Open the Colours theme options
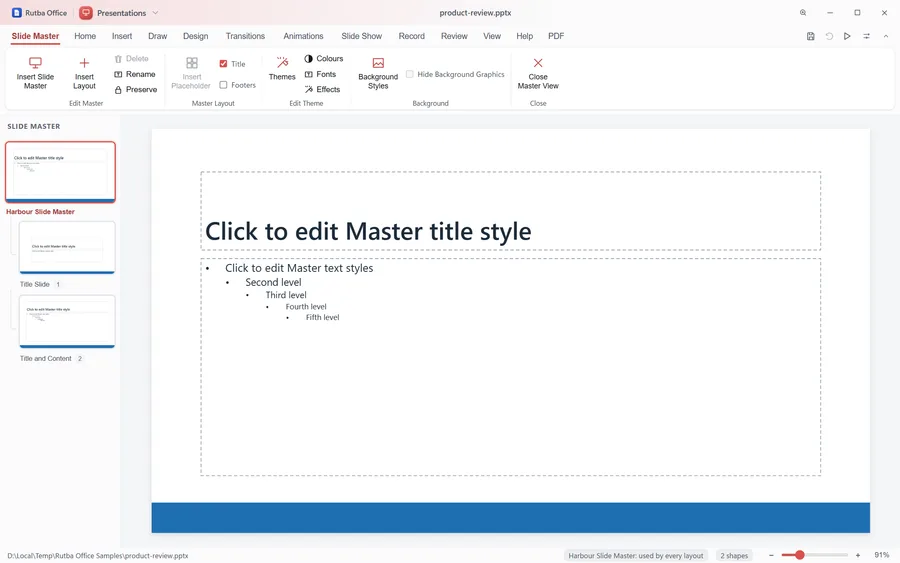This screenshot has height=563, width=900. (x=324, y=59)
